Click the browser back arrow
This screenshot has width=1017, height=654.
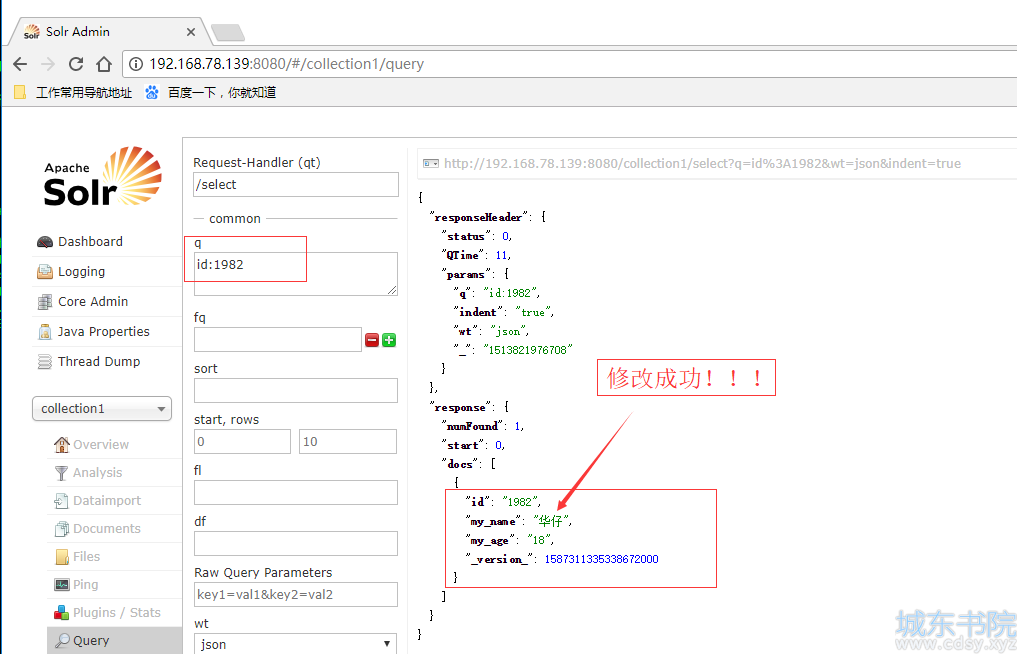coord(20,64)
